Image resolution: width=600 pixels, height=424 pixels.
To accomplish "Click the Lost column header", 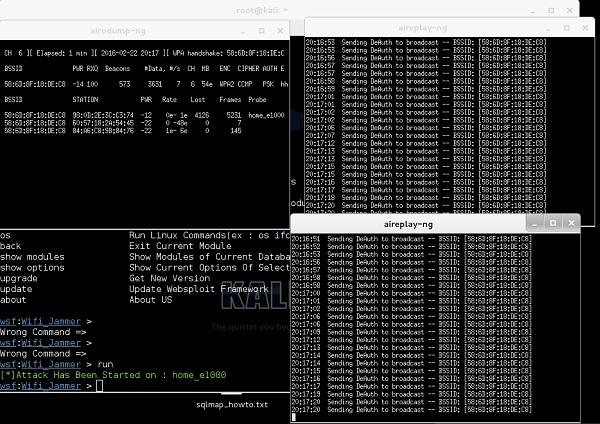I will point(198,99).
